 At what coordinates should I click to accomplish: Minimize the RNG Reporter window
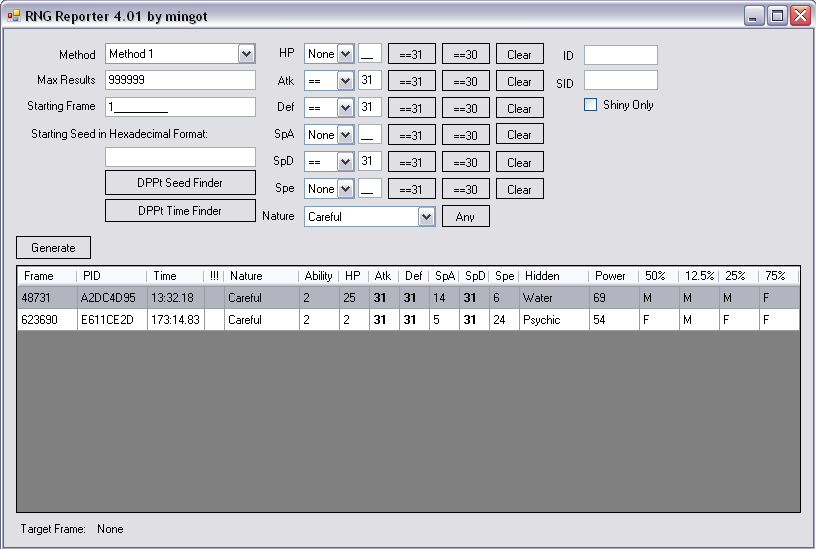click(x=753, y=16)
